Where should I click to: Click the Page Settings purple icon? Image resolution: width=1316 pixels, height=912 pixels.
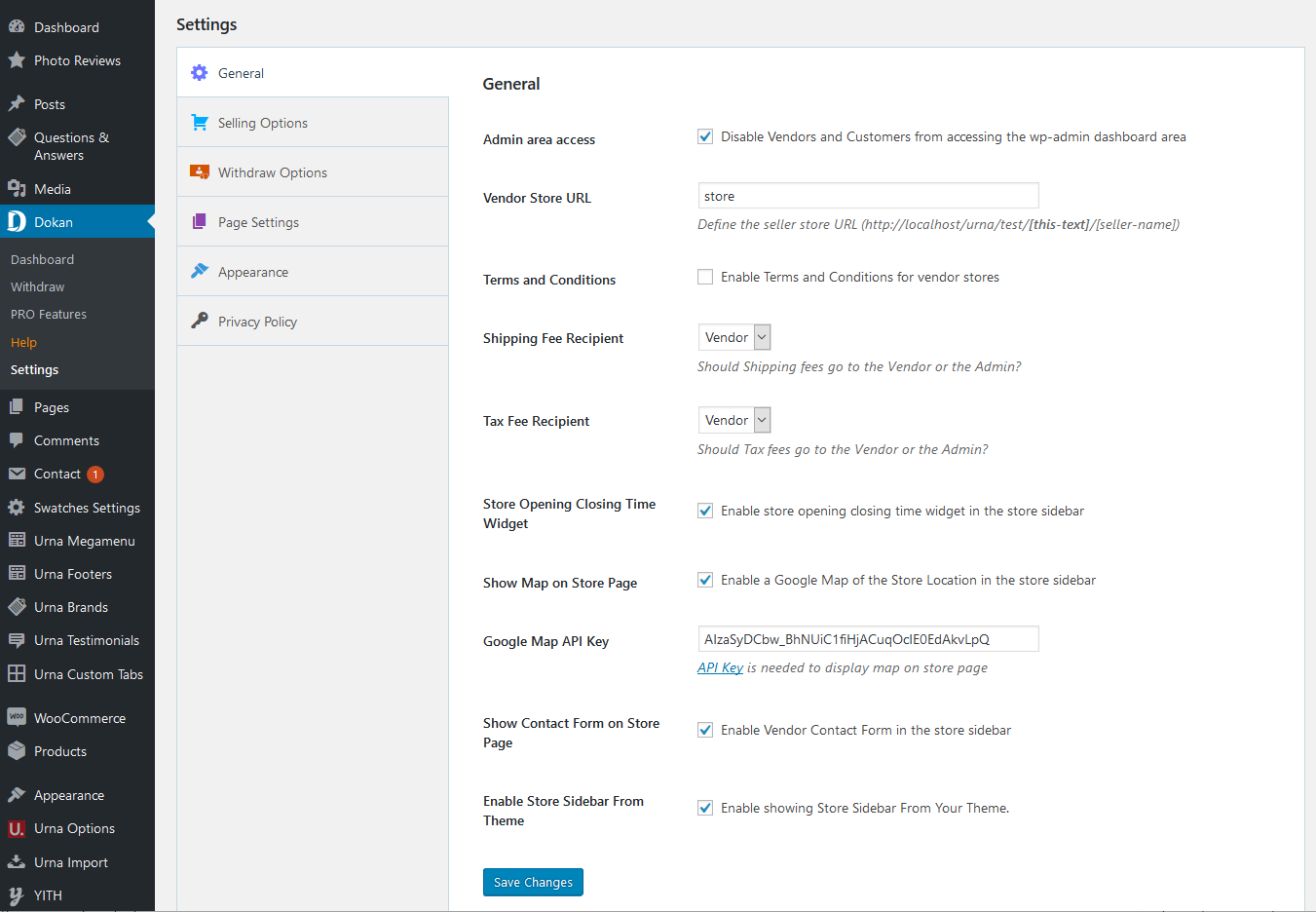pos(200,222)
